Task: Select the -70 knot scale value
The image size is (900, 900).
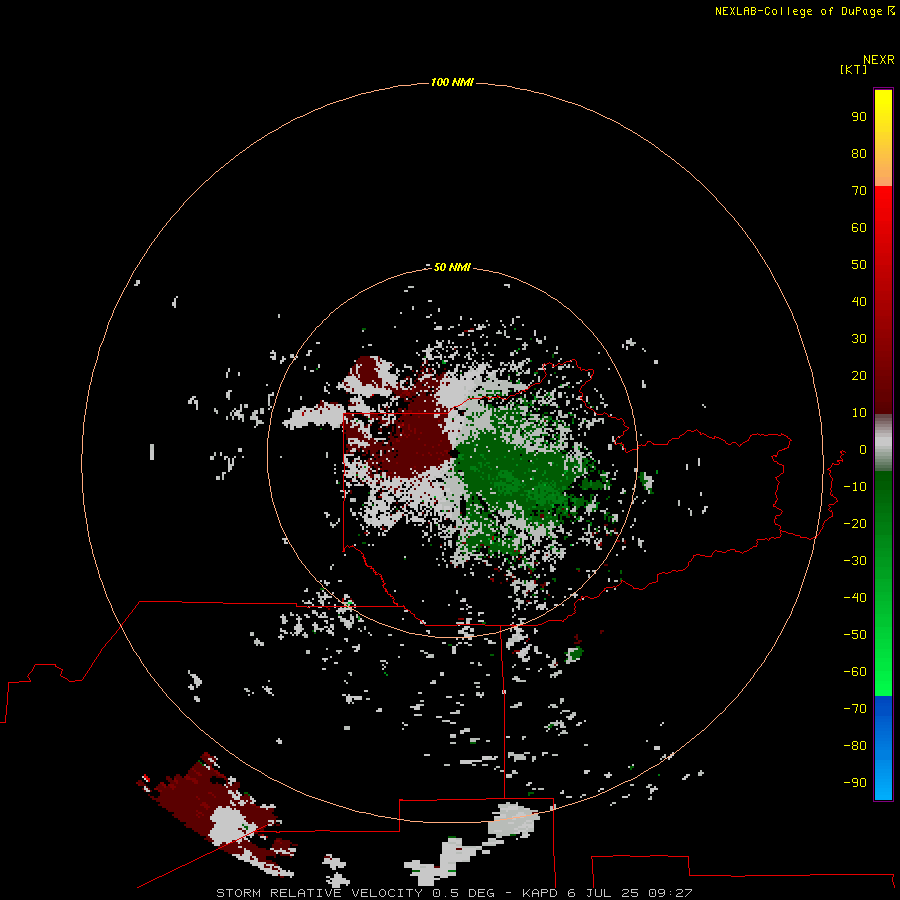Action: (x=855, y=708)
